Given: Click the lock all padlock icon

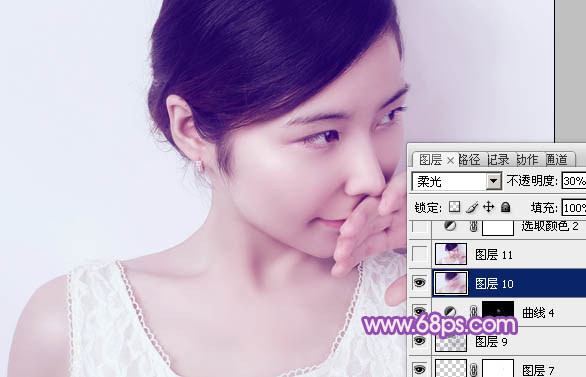Looking at the screenshot, I should [505, 207].
